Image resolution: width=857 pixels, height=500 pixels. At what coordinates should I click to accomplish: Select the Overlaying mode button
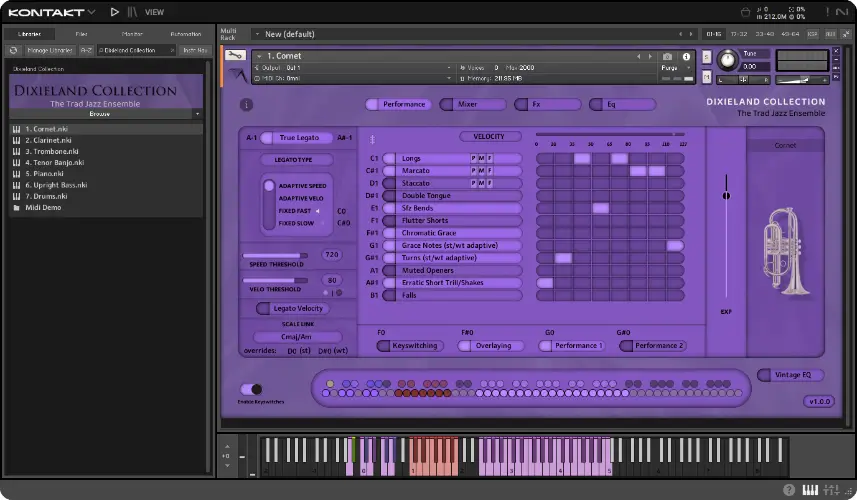coord(493,345)
